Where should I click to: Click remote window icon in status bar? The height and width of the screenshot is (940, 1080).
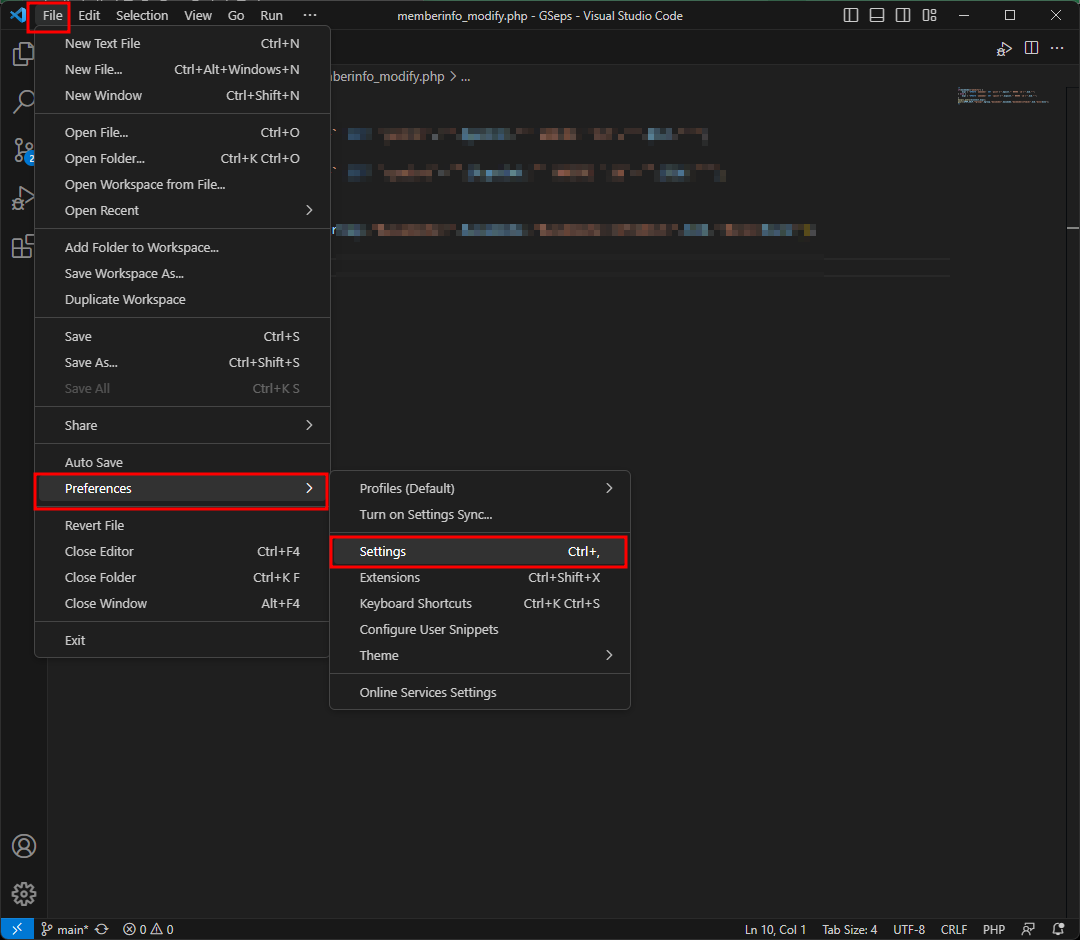[17, 929]
